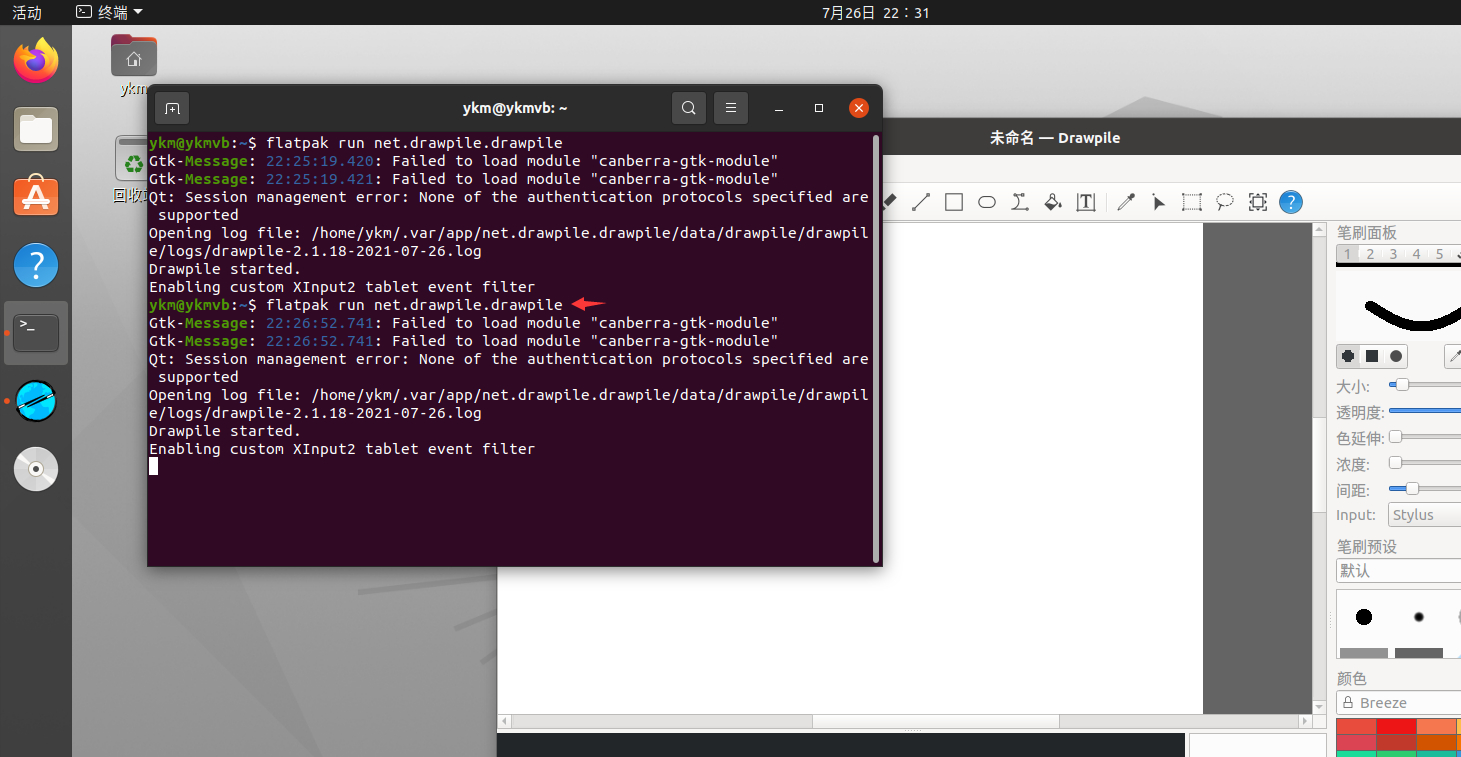Enable square pixel brush shape

coord(1372,356)
